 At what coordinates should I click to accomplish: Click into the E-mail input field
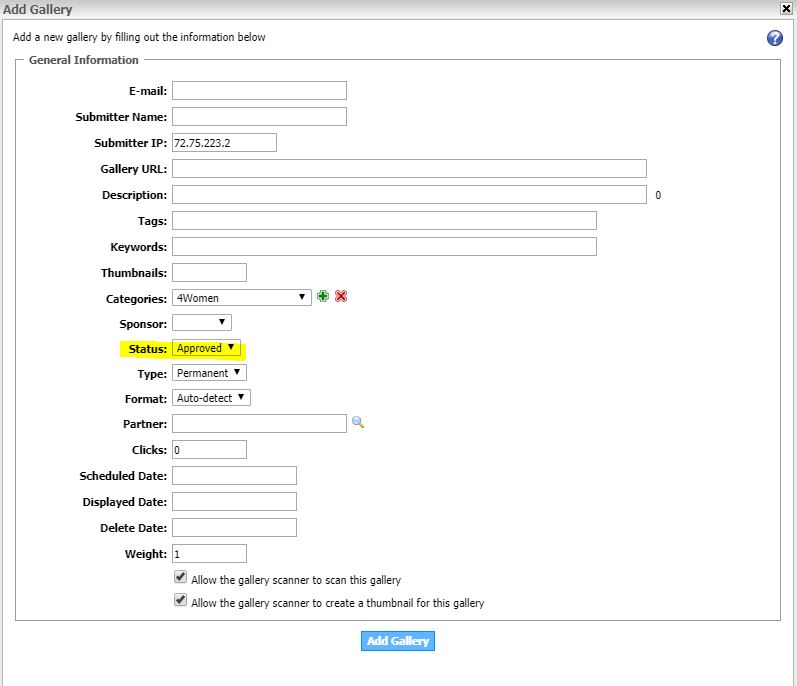[259, 91]
